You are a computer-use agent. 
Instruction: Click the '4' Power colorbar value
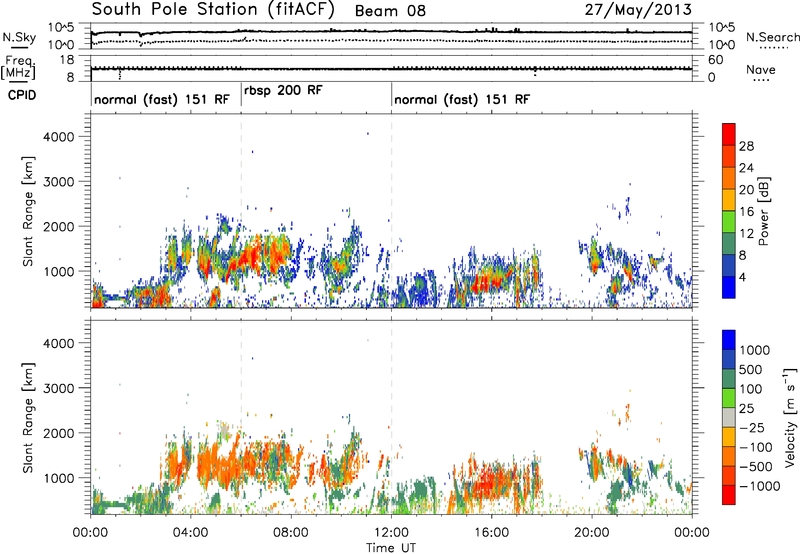point(742,278)
